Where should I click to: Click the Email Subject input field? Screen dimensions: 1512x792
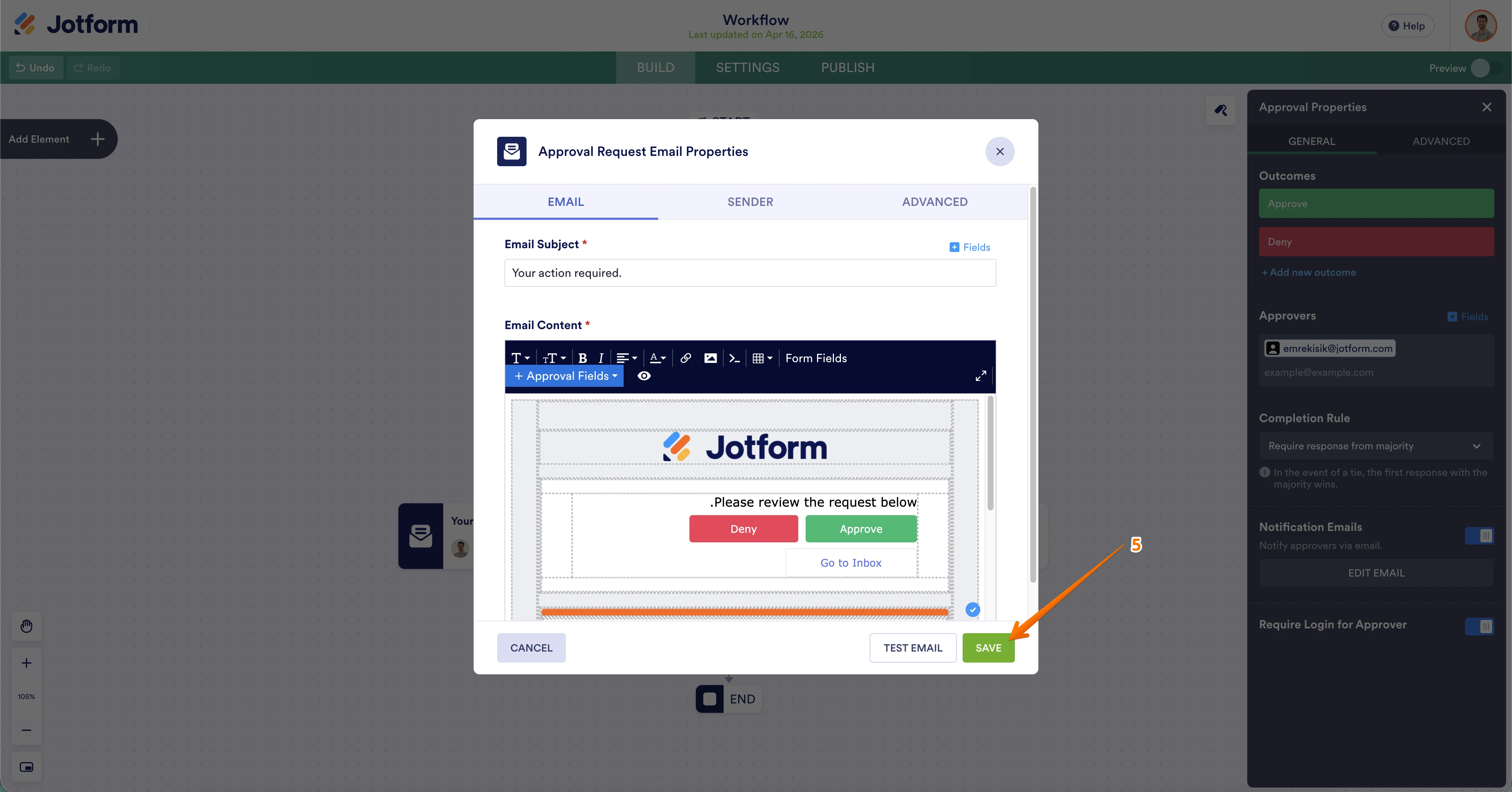pos(750,273)
